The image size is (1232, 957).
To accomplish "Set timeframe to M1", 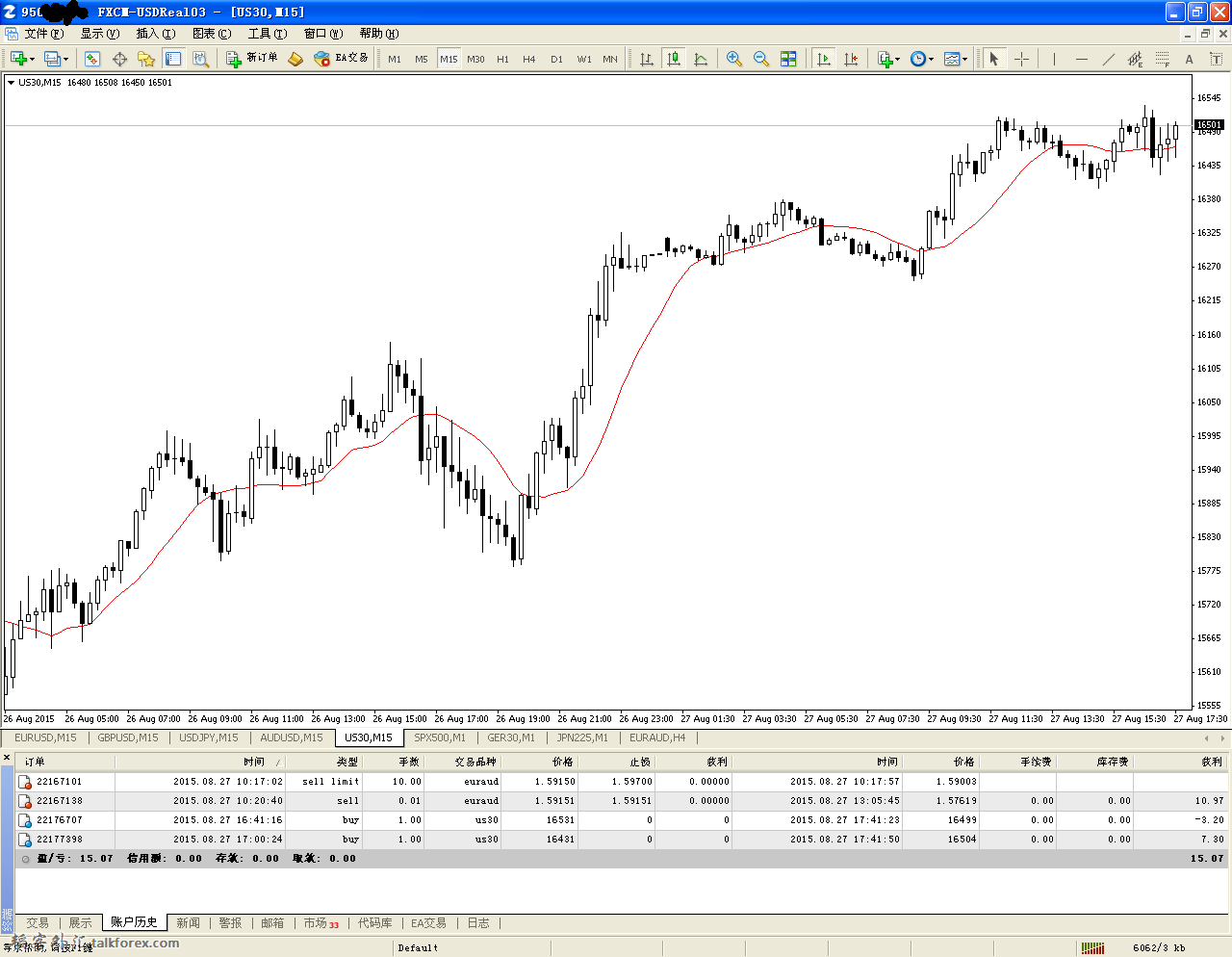I will click(x=395, y=59).
